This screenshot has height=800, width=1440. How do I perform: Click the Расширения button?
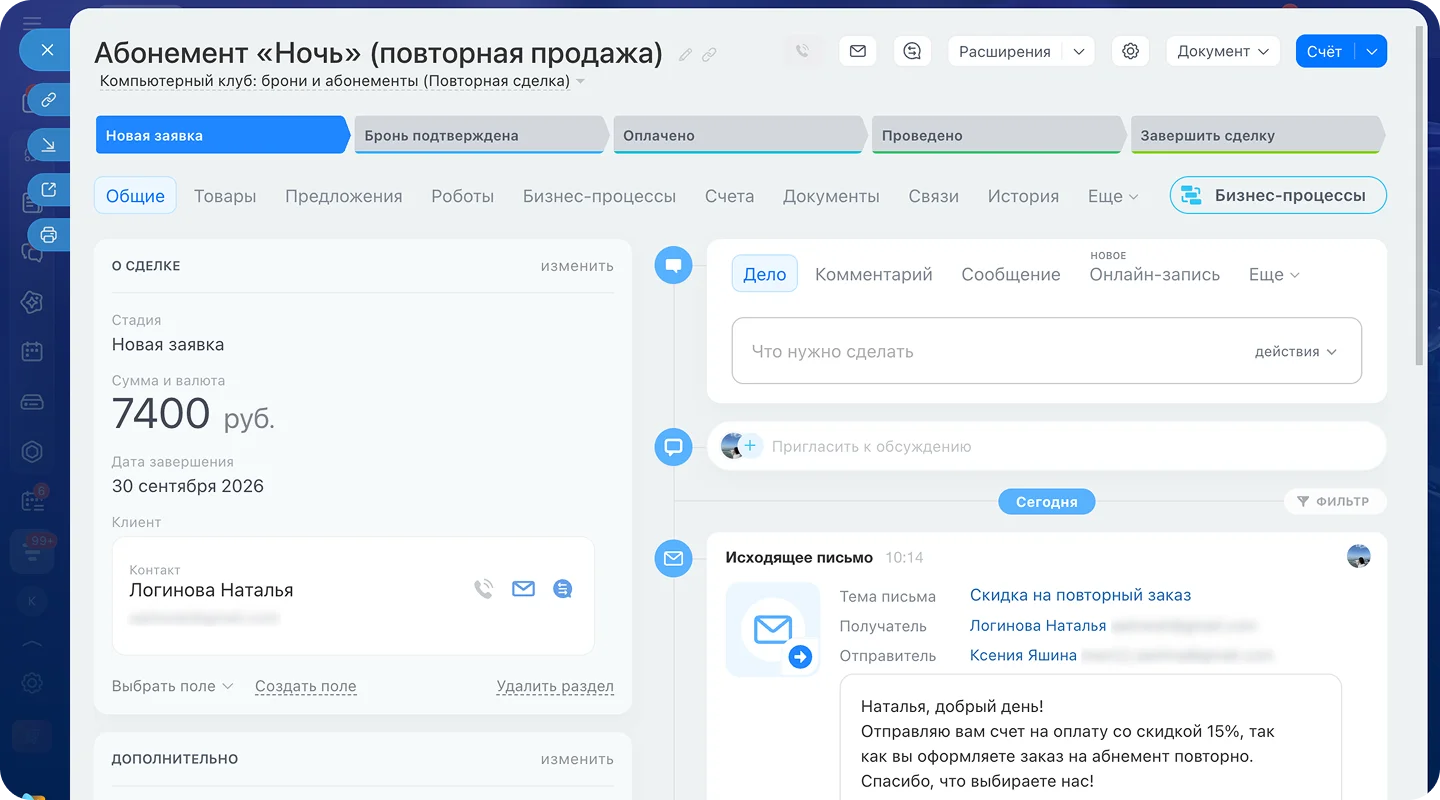point(1004,51)
